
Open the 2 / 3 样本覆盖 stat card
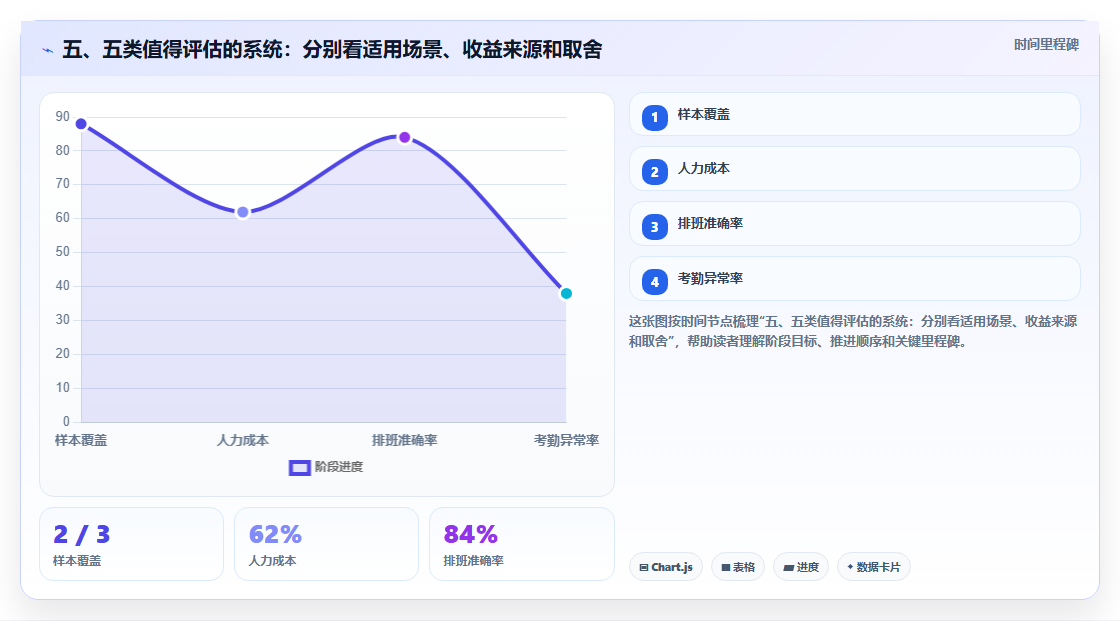pos(131,544)
